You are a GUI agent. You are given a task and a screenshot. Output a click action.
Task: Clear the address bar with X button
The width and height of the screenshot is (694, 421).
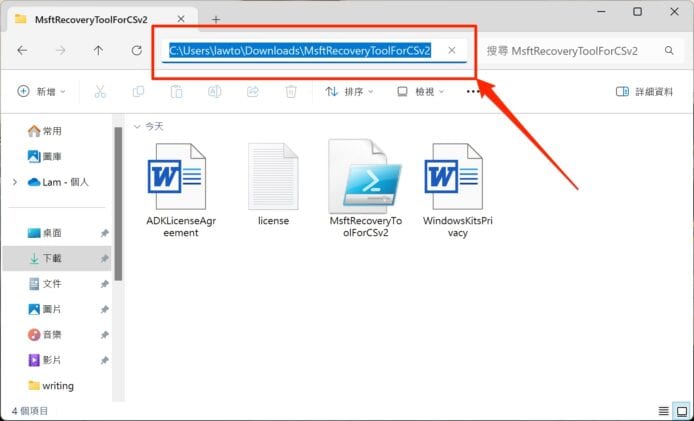click(452, 50)
